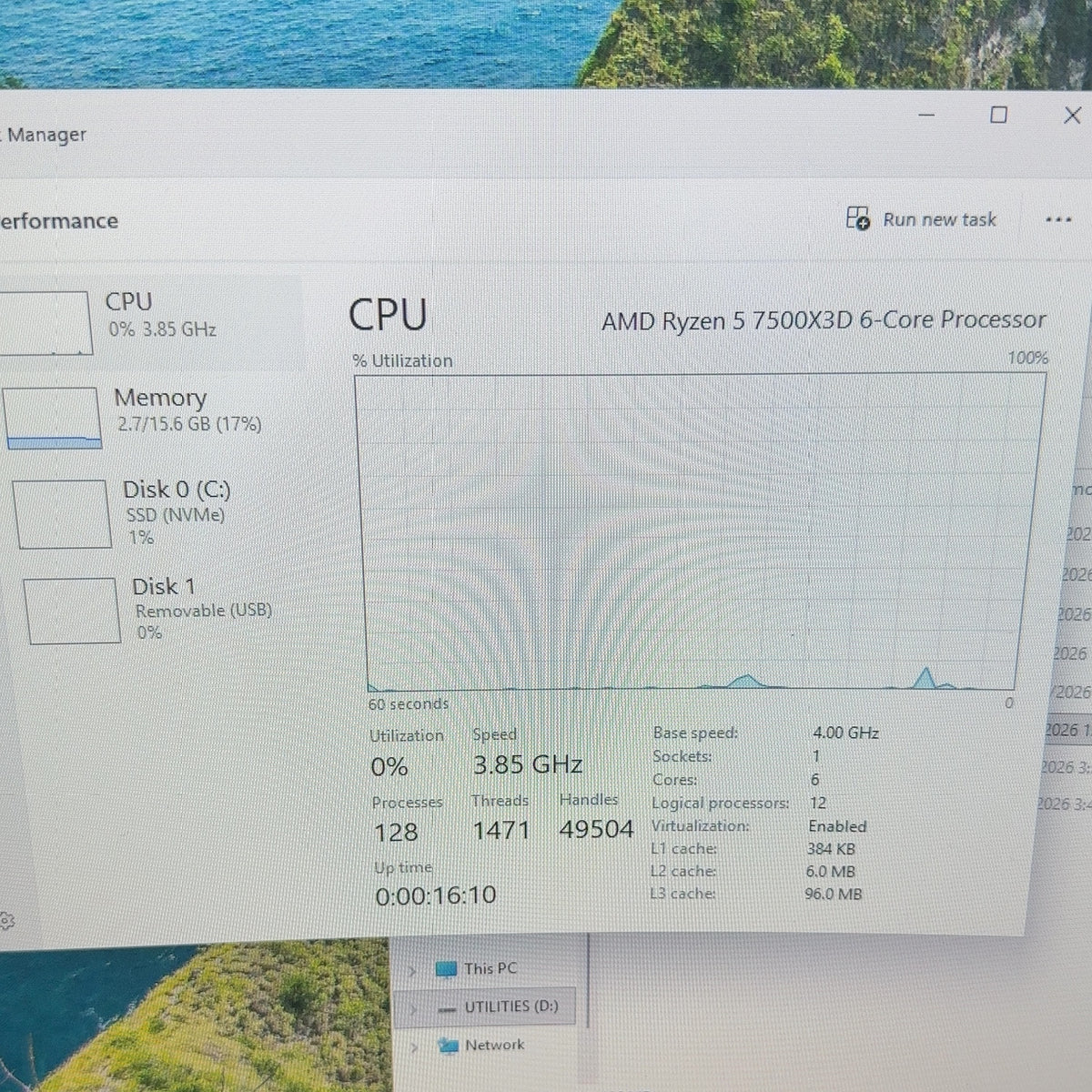Close the Task Manager window
This screenshot has width=1092, height=1092.
1072,115
